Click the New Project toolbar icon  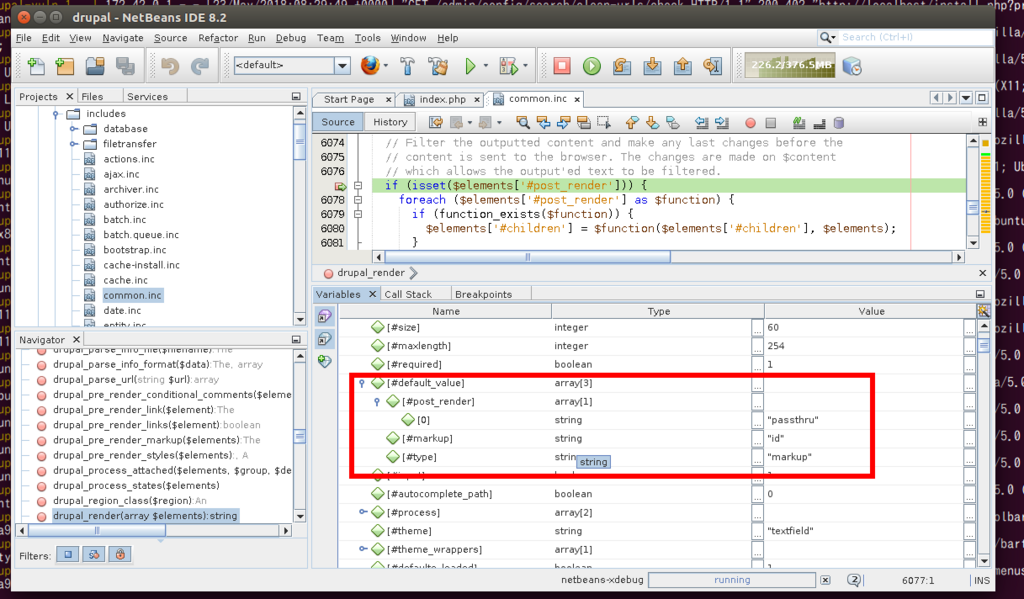(x=65, y=65)
